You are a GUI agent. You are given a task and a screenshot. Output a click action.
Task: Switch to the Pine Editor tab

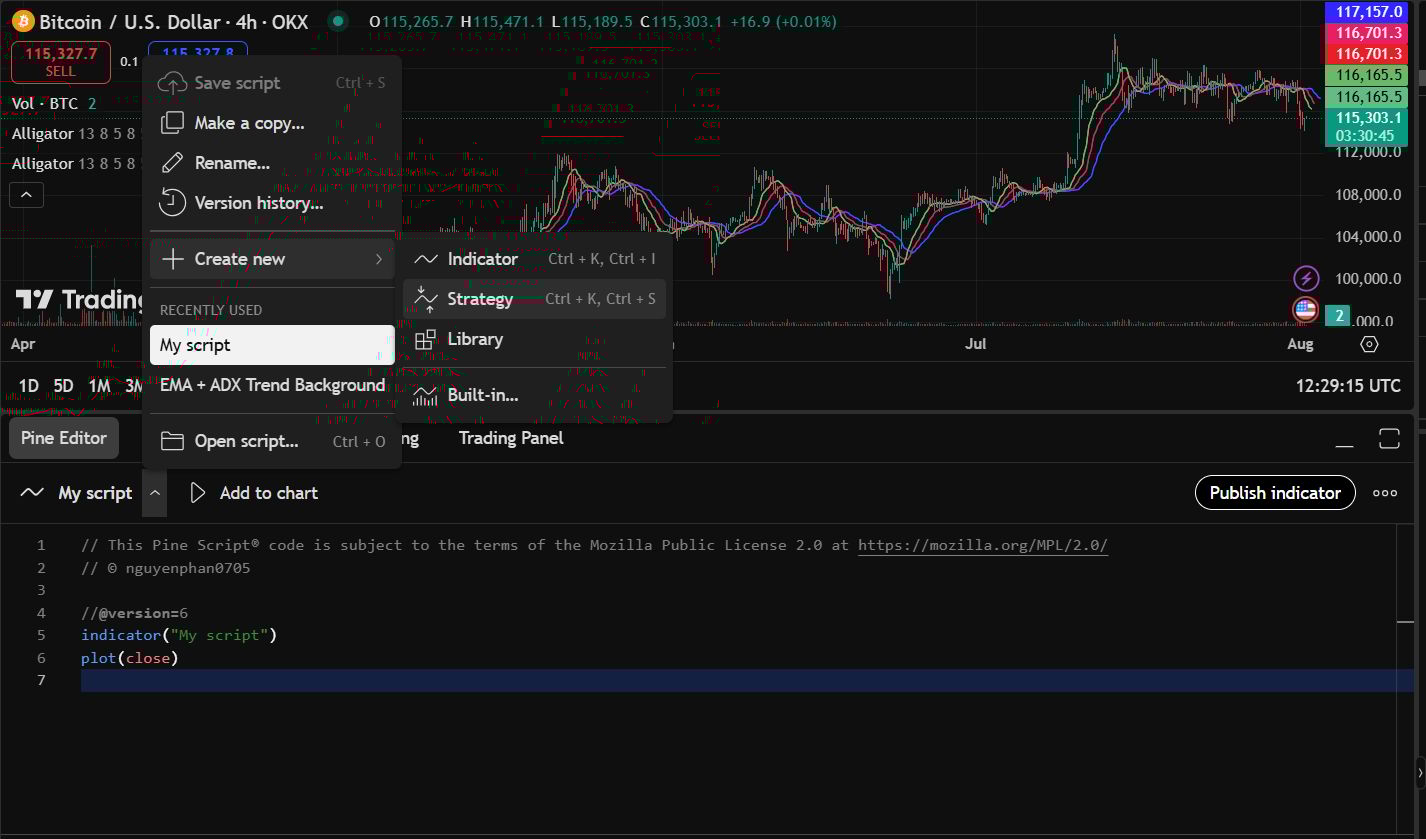pos(64,438)
